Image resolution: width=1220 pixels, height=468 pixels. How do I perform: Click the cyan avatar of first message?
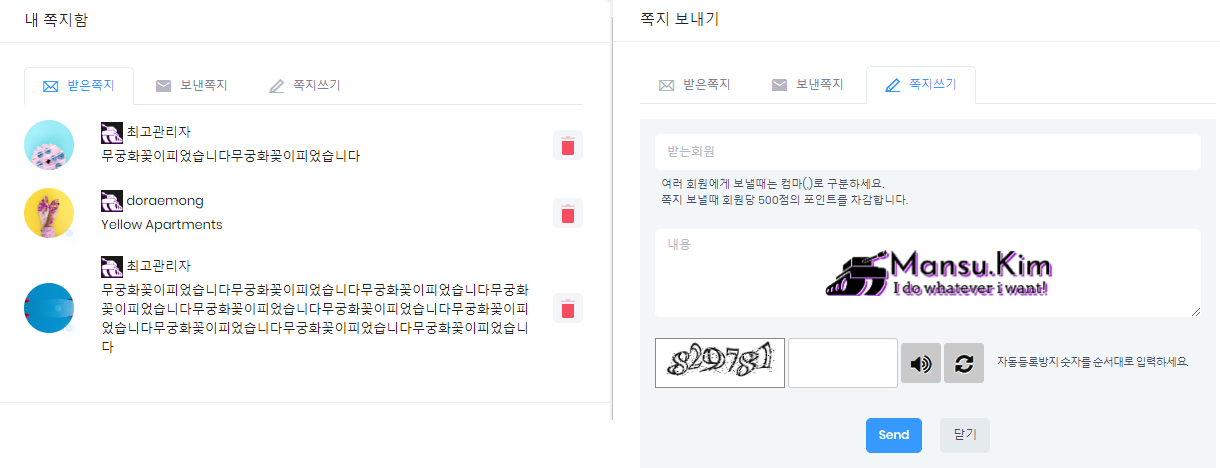[x=49, y=145]
